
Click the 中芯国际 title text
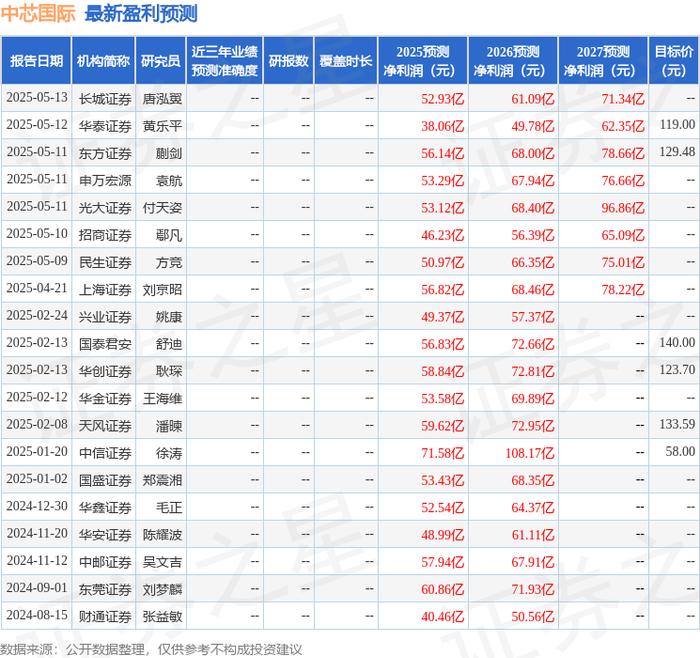coord(38,14)
